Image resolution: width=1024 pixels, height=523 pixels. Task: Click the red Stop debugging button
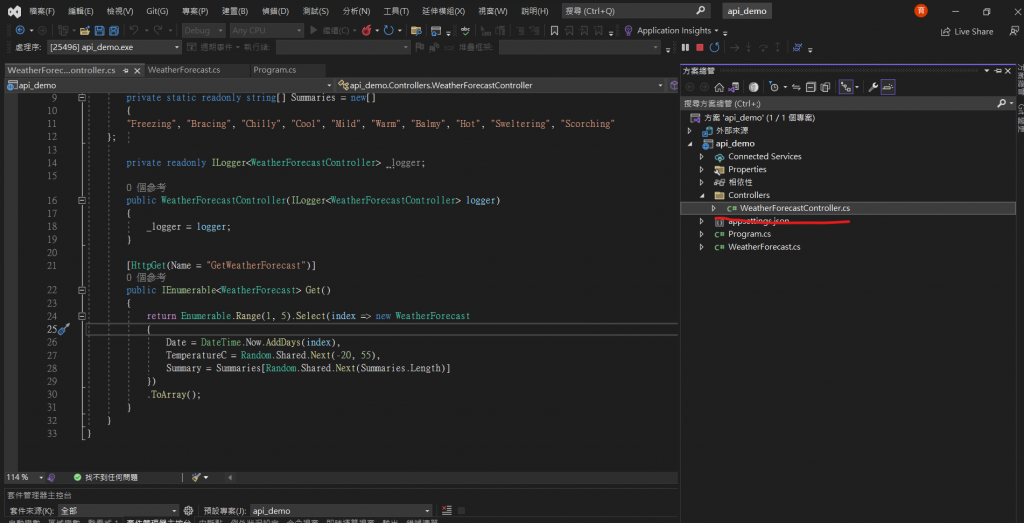(x=700, y=47)
